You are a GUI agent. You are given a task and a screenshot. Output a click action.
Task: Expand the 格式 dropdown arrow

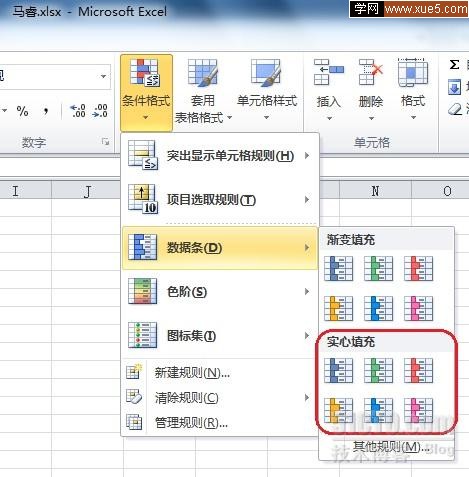tap(413, 117)
